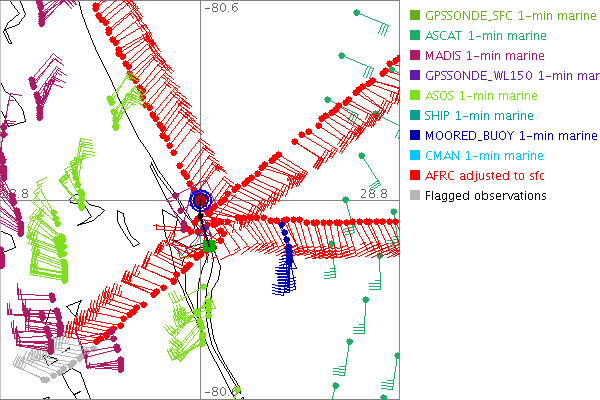Select the MADIS magenta legend swatch
The height and width of the screenshot is (400, 600).
pyautogui.click(x=415, y=55)
